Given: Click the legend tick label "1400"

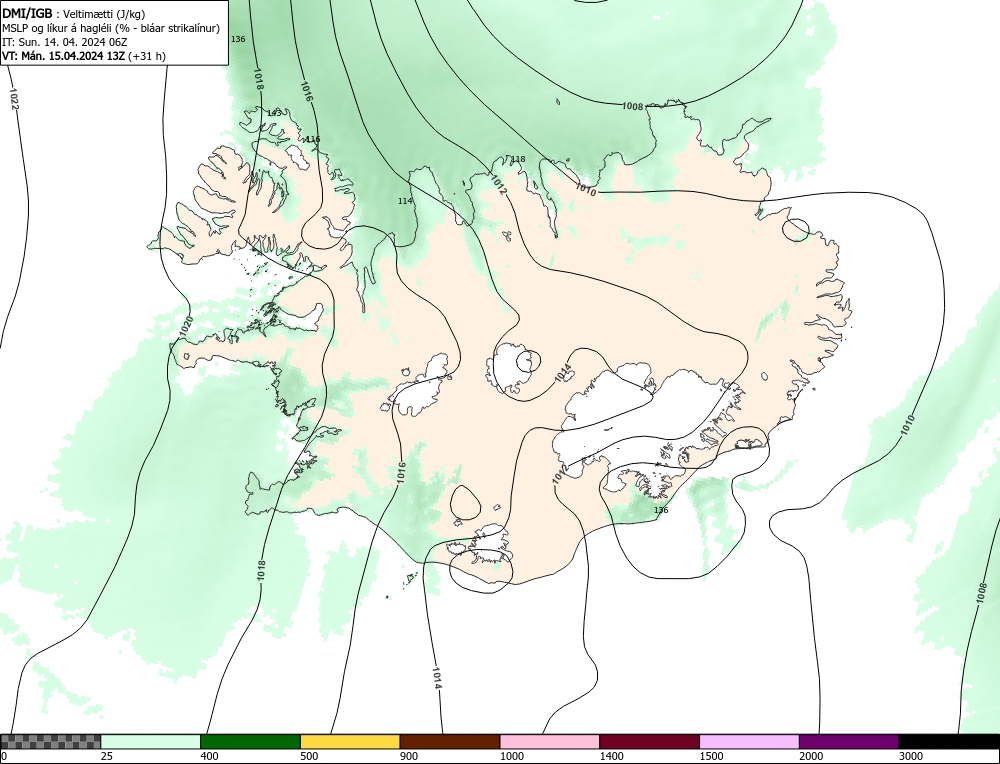Looking at the screenshot, I should pyautogui.click(x=611, y=757).
